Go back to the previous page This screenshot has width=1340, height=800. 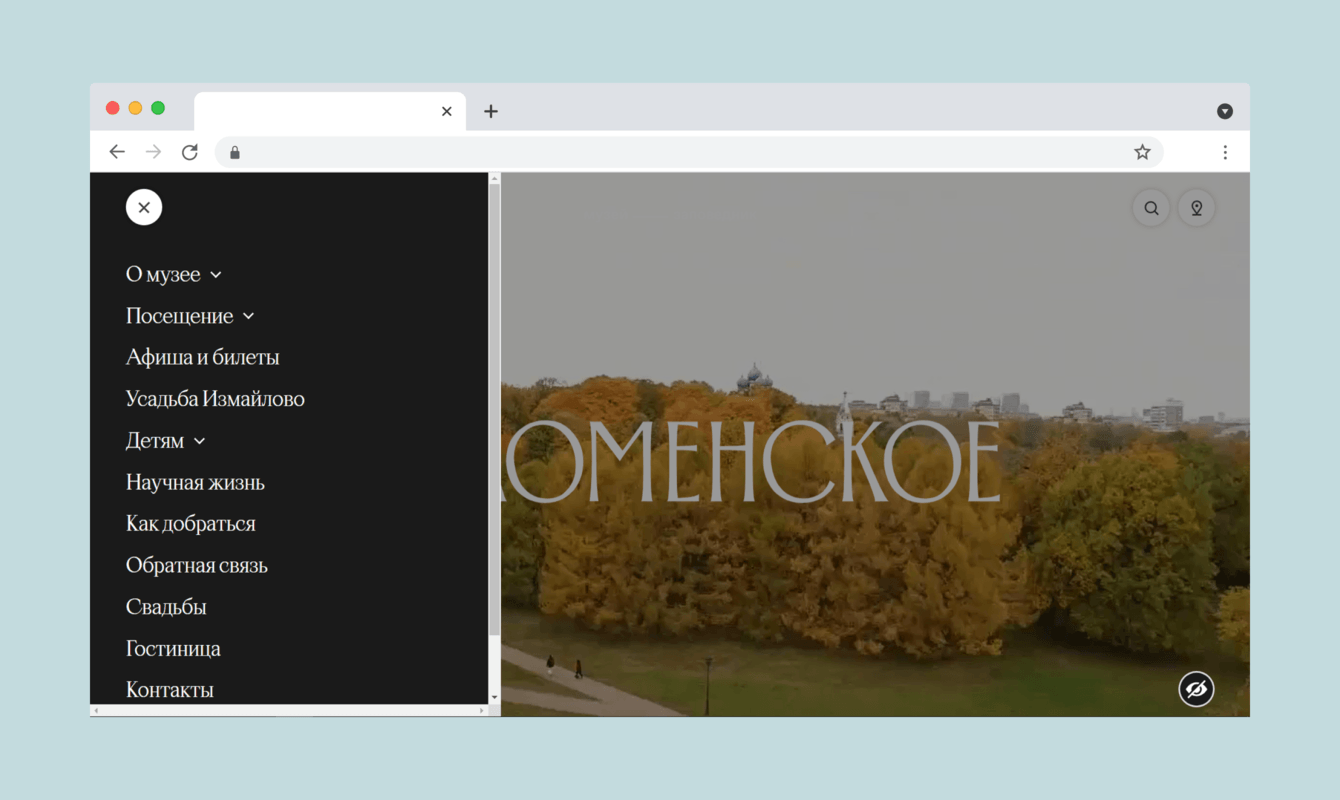point(117,152)
